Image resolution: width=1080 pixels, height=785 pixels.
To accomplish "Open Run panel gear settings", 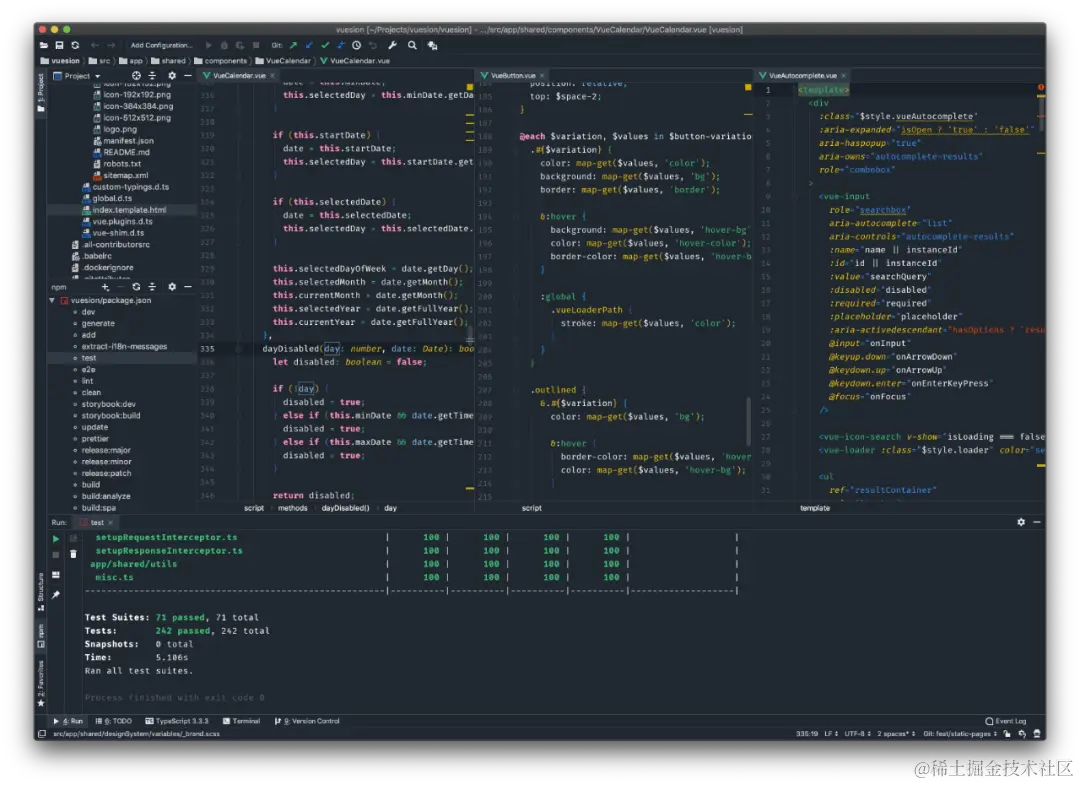I will 1021,523.
